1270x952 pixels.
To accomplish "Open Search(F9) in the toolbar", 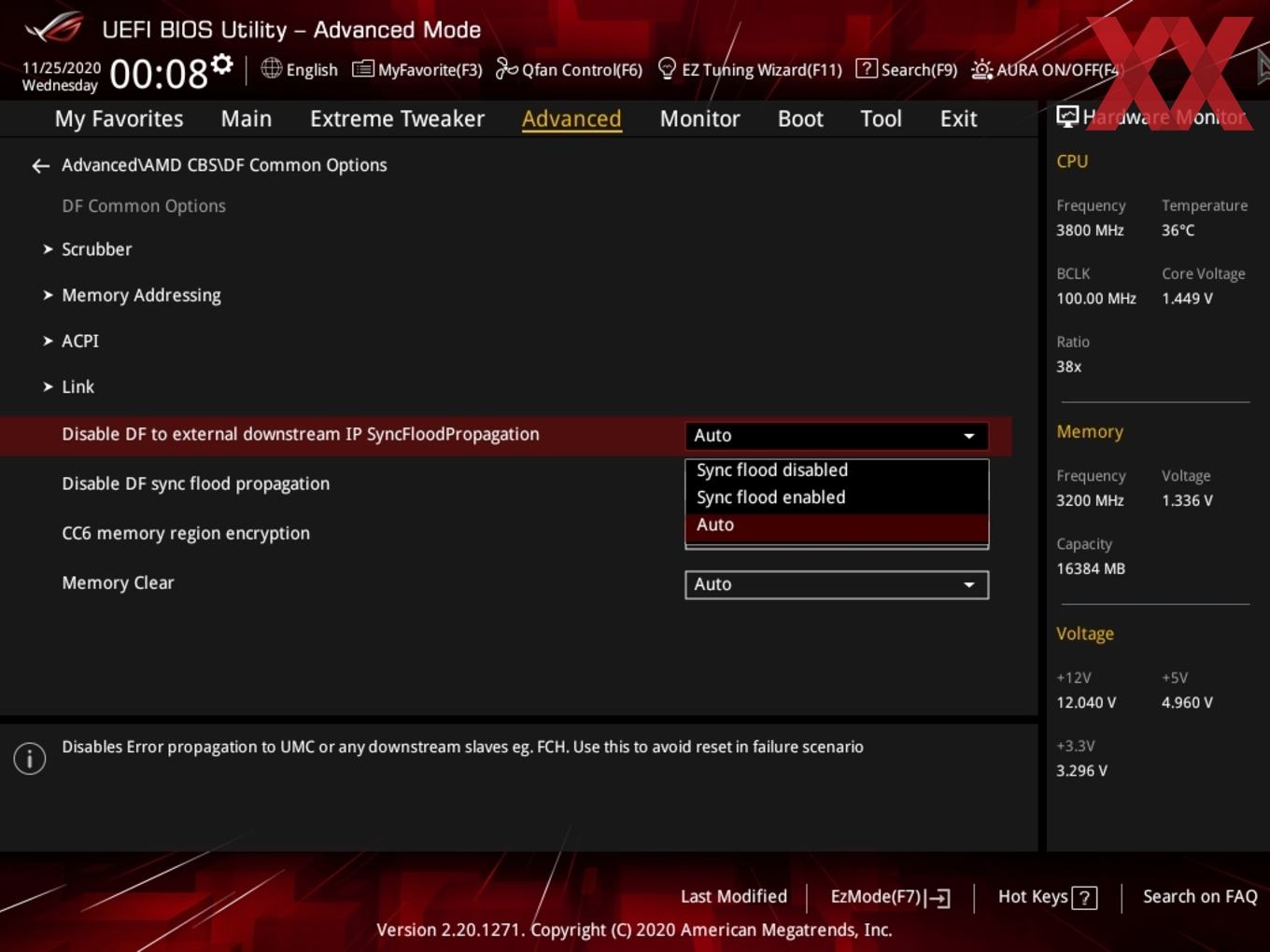I will [907, 69].
